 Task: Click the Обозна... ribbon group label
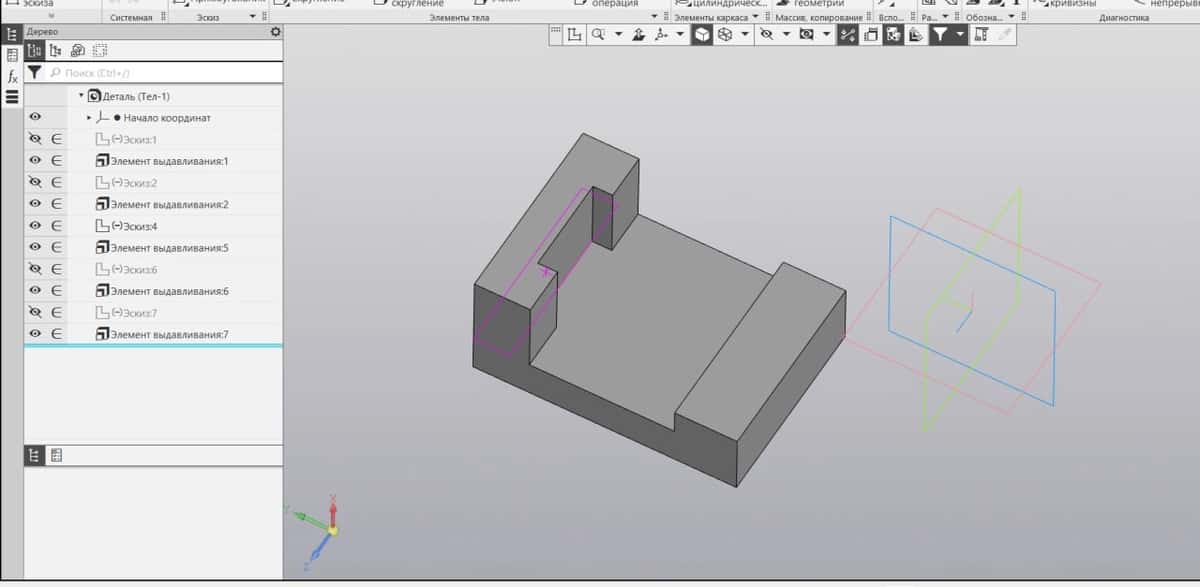[x=985, y=18]
